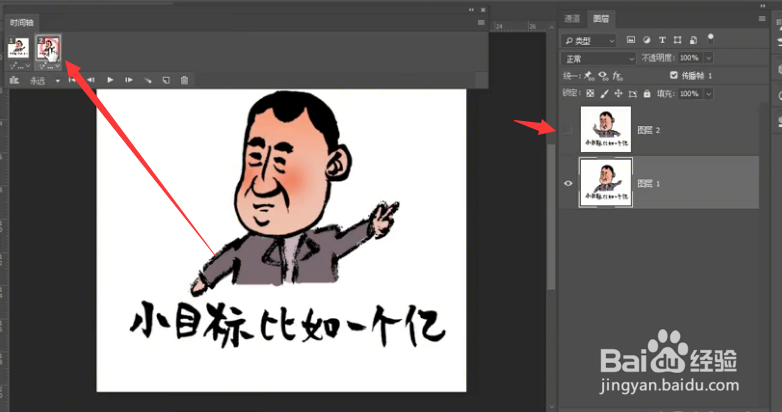Lock transparent pixels icon
Screen dimensions: 782x412
click(590, 93)
